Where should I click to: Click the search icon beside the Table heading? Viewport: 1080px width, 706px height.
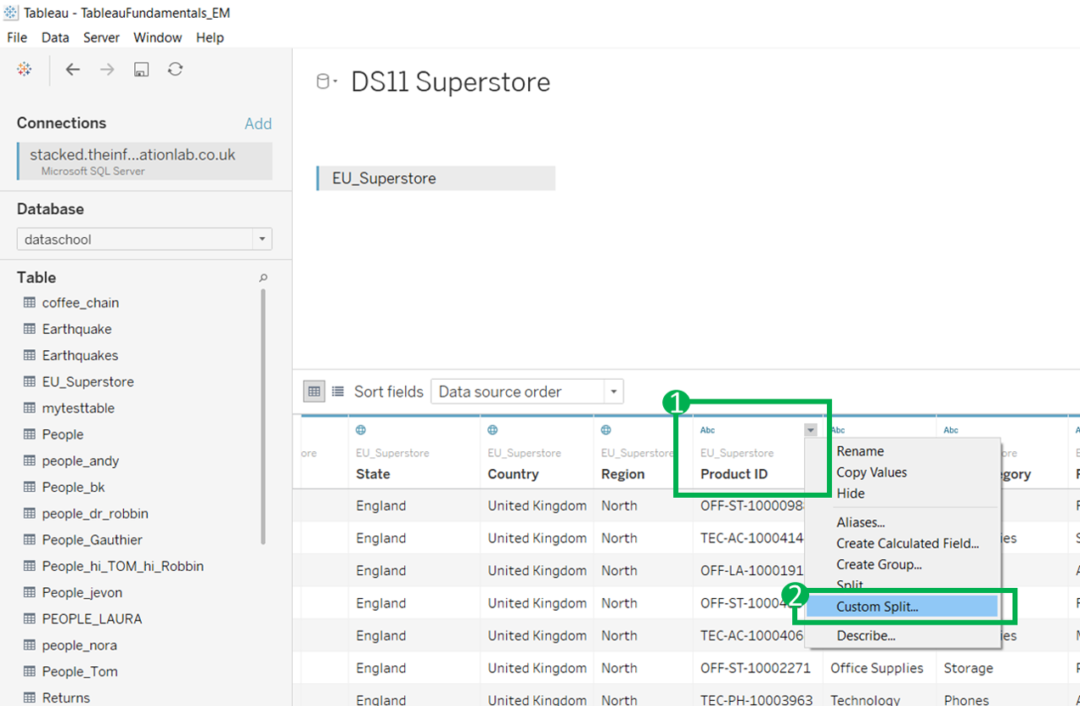click(263, 278)
